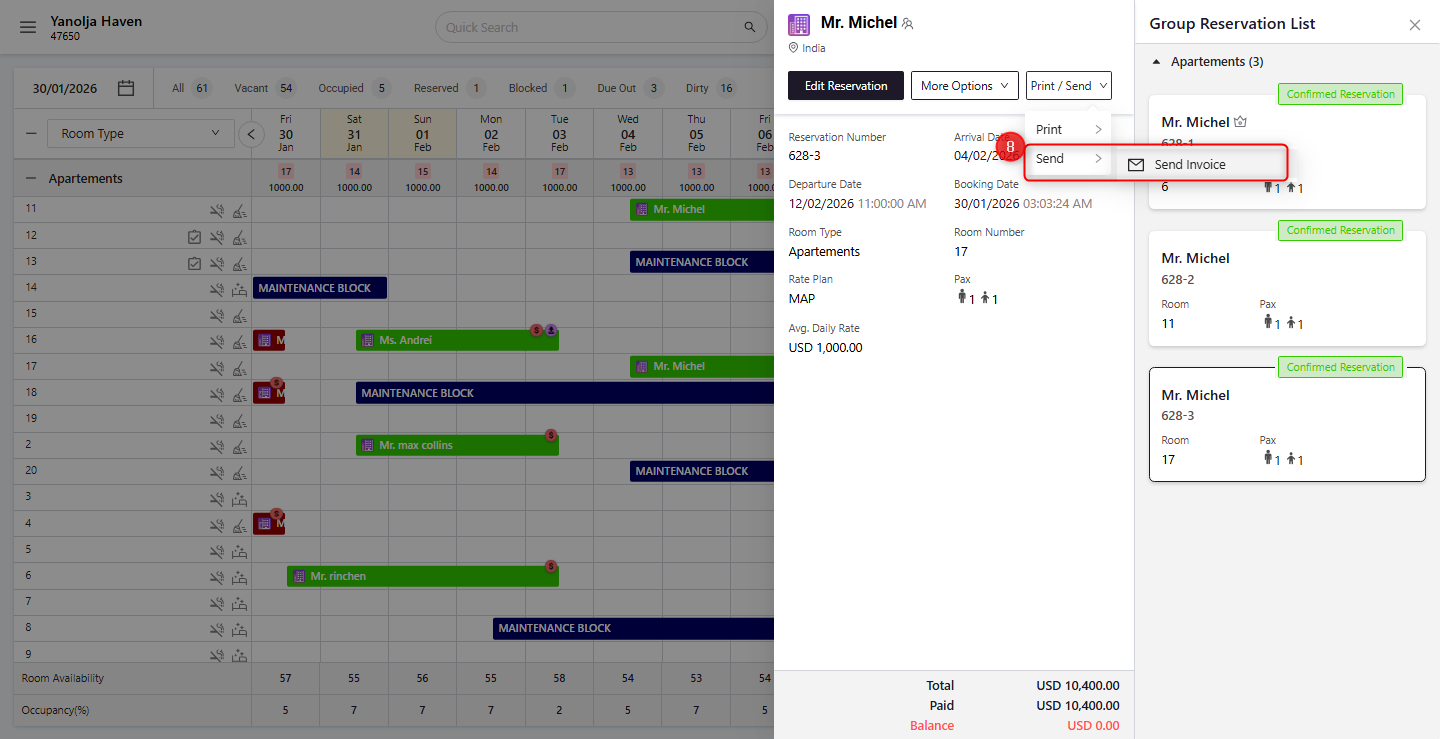The image size is (1440, 739).
Task: Click the checklist icon for room 12
Action: pyautogui.click(x=194, y=237)
